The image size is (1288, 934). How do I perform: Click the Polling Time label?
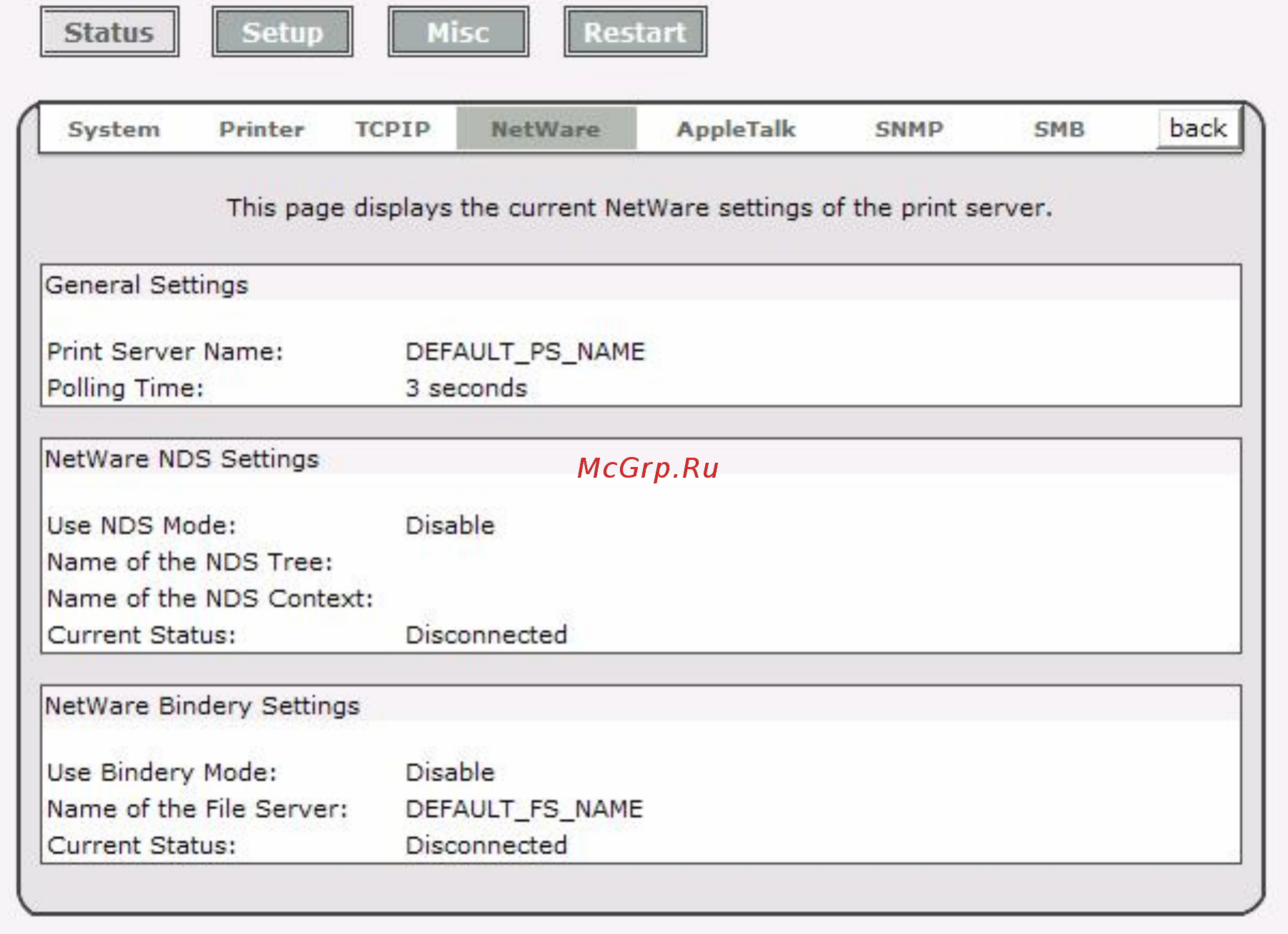click(125, 388)
